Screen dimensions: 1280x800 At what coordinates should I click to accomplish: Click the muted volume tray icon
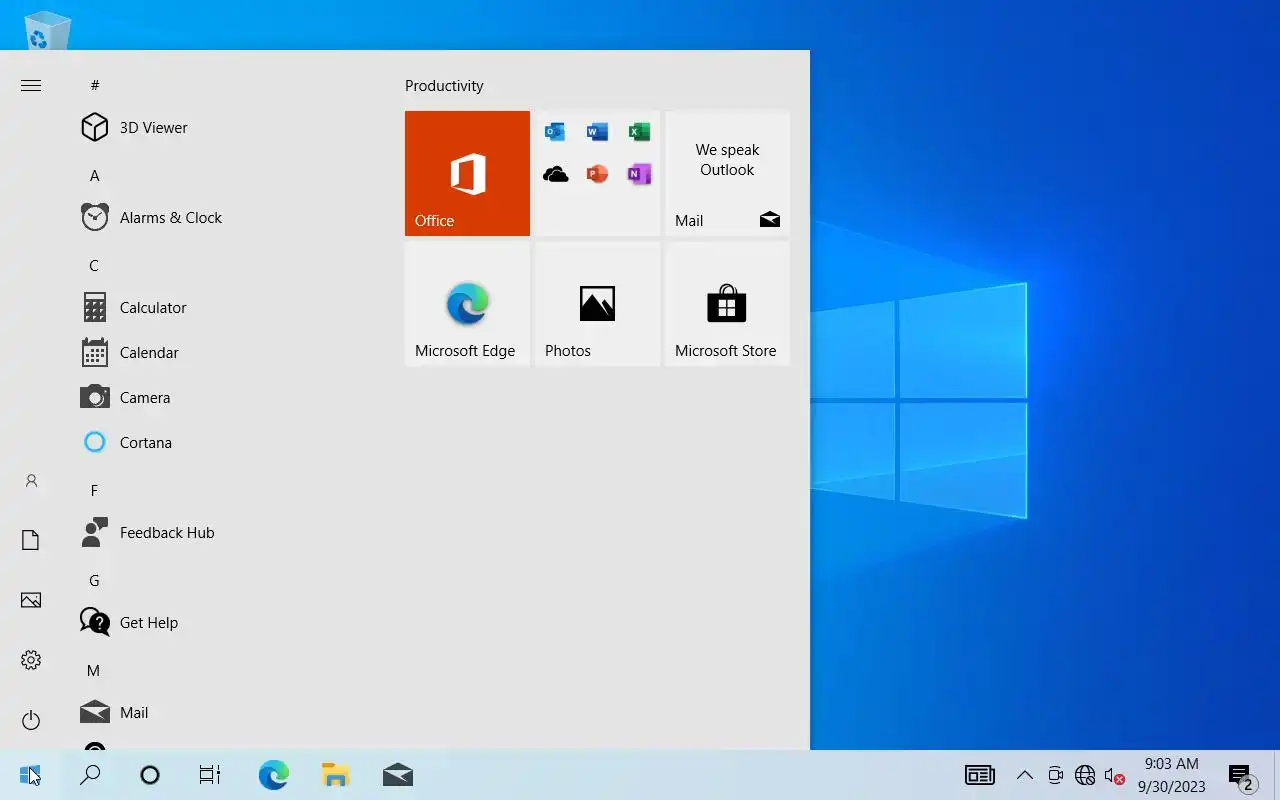(1115, 775)
